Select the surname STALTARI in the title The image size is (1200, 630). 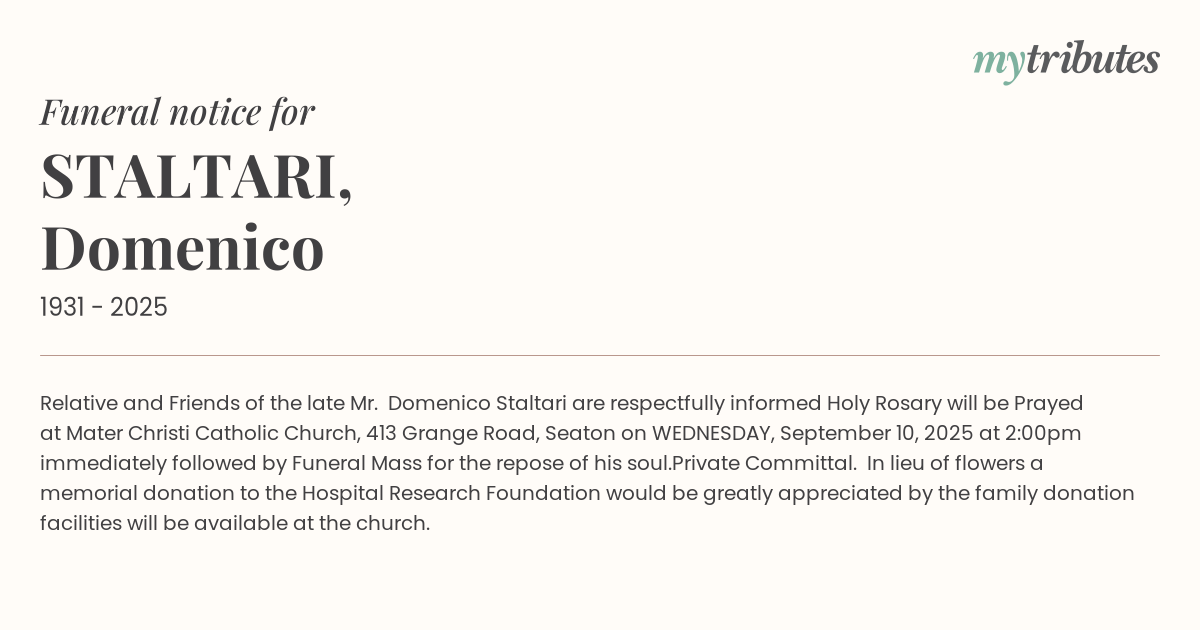tap(190, 176)
